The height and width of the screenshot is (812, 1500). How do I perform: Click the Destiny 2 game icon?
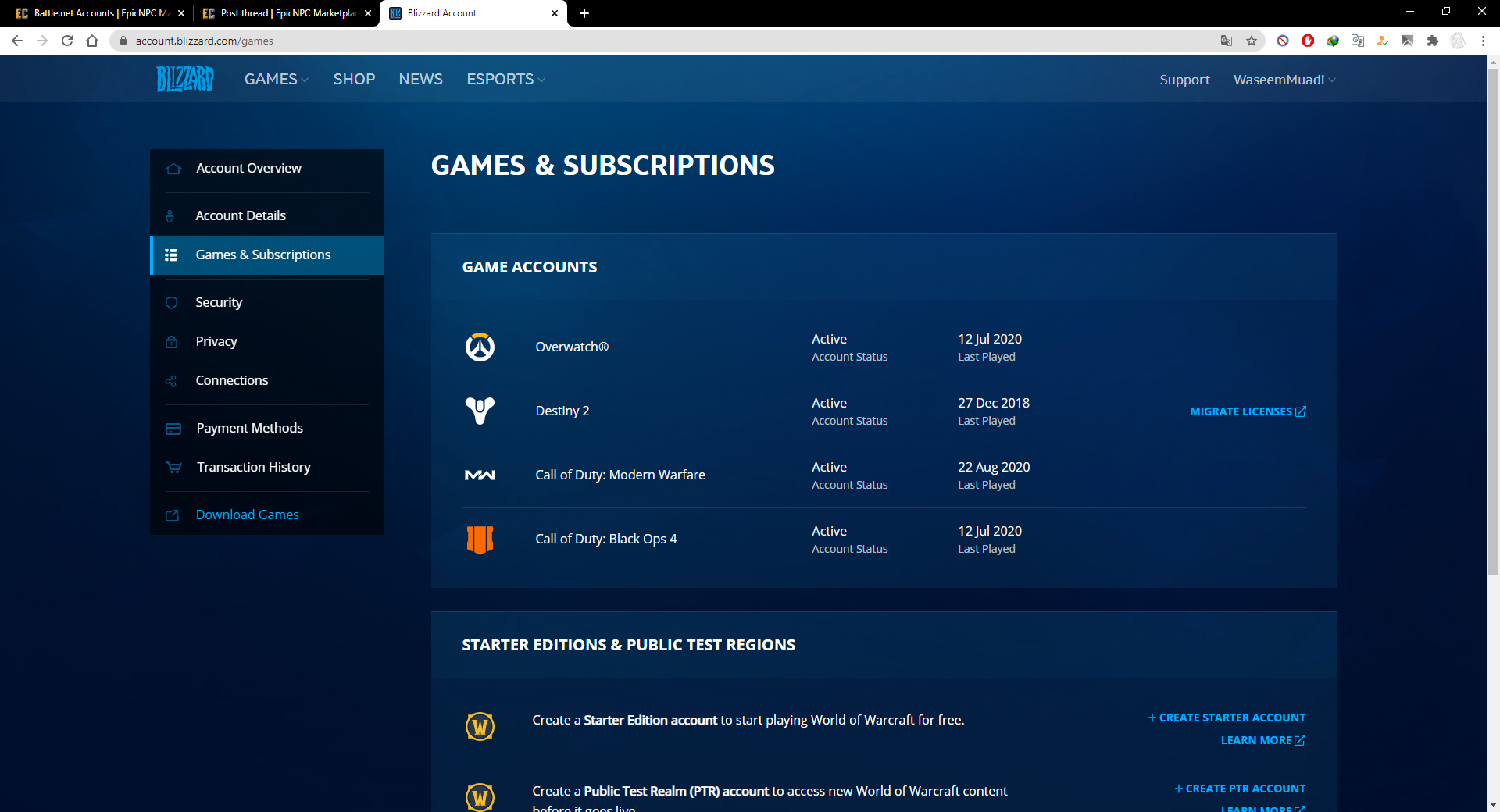pos(480,411)
